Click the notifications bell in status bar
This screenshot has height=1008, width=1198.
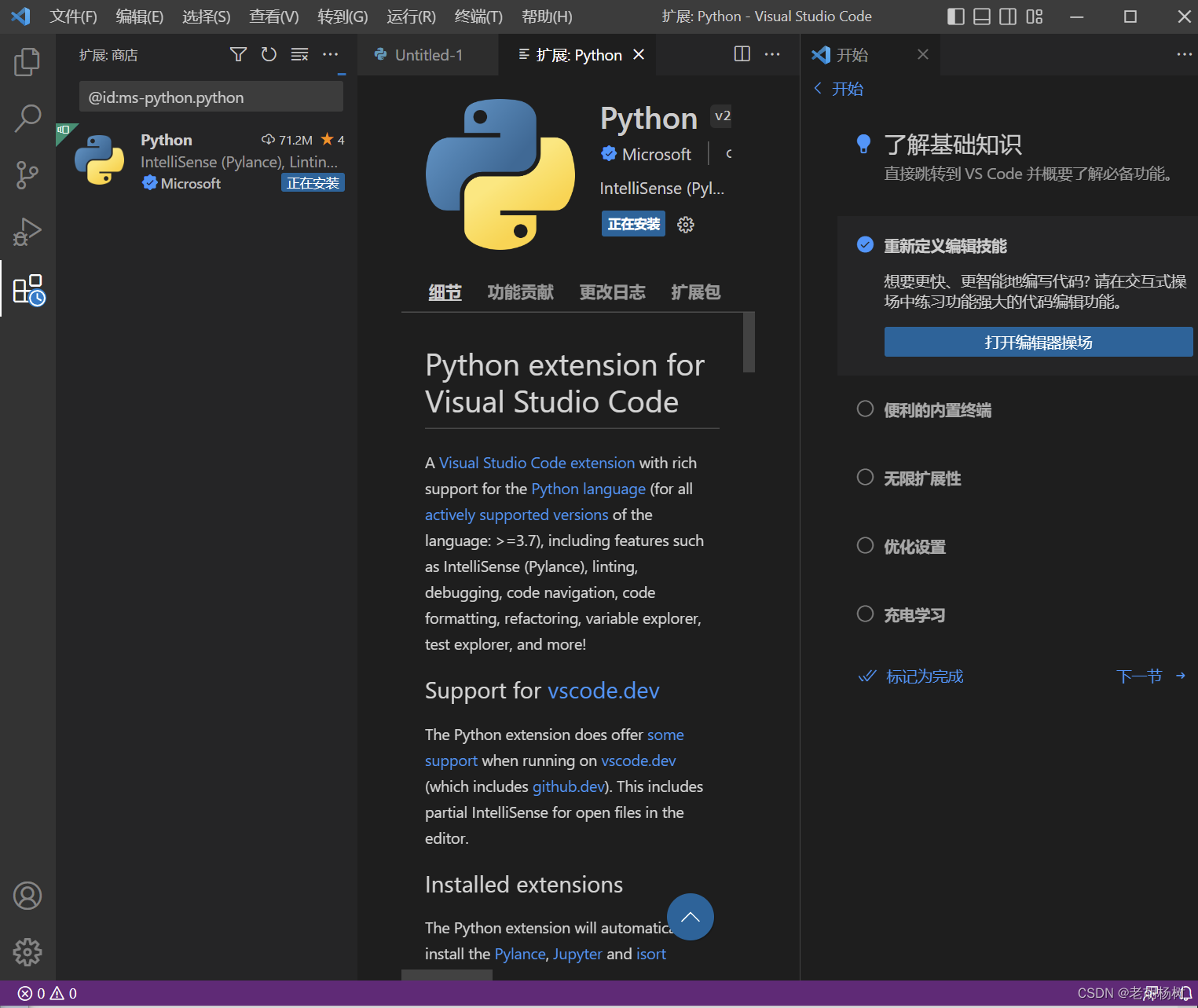(x=1185, y=994)
